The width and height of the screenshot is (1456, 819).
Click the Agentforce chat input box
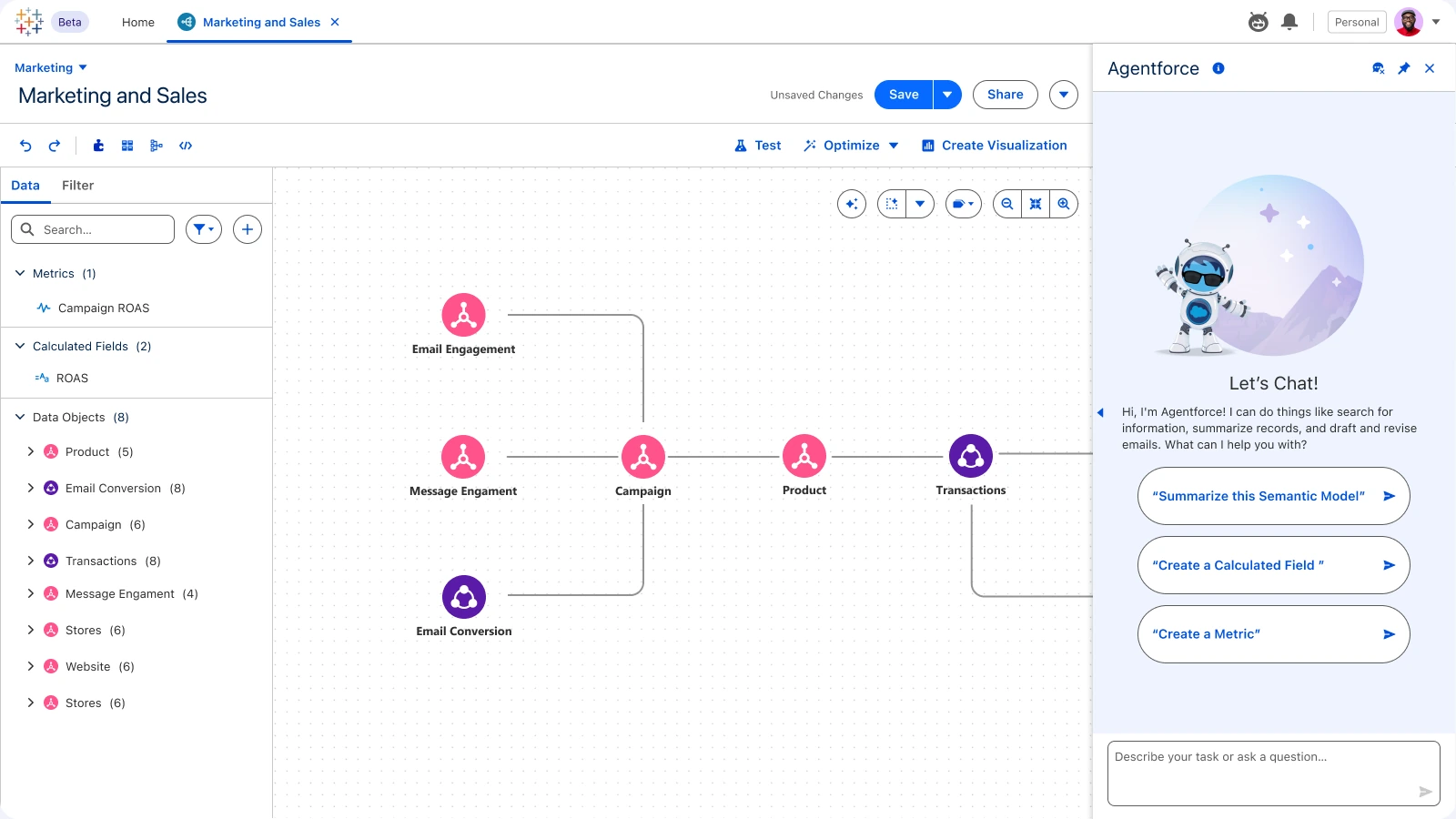1274,773
